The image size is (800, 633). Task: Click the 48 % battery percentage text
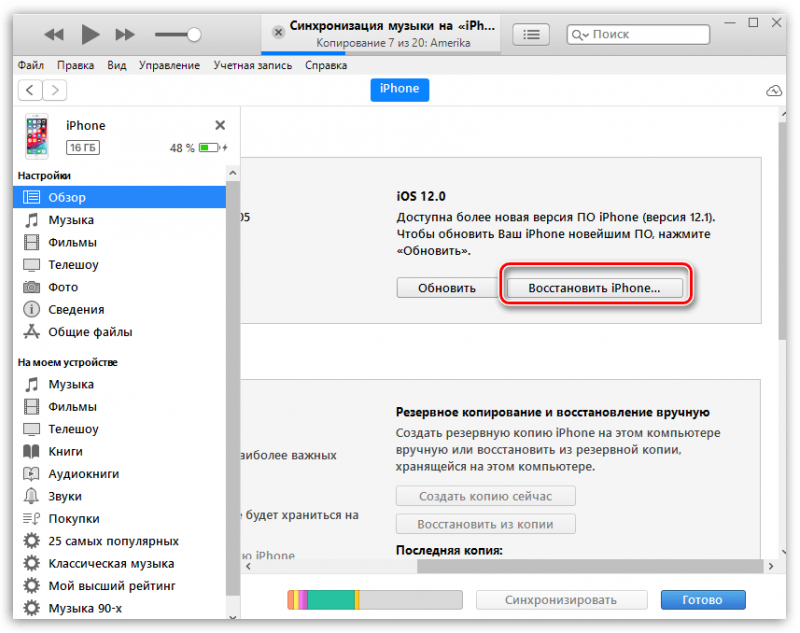(x=182, y=148)
